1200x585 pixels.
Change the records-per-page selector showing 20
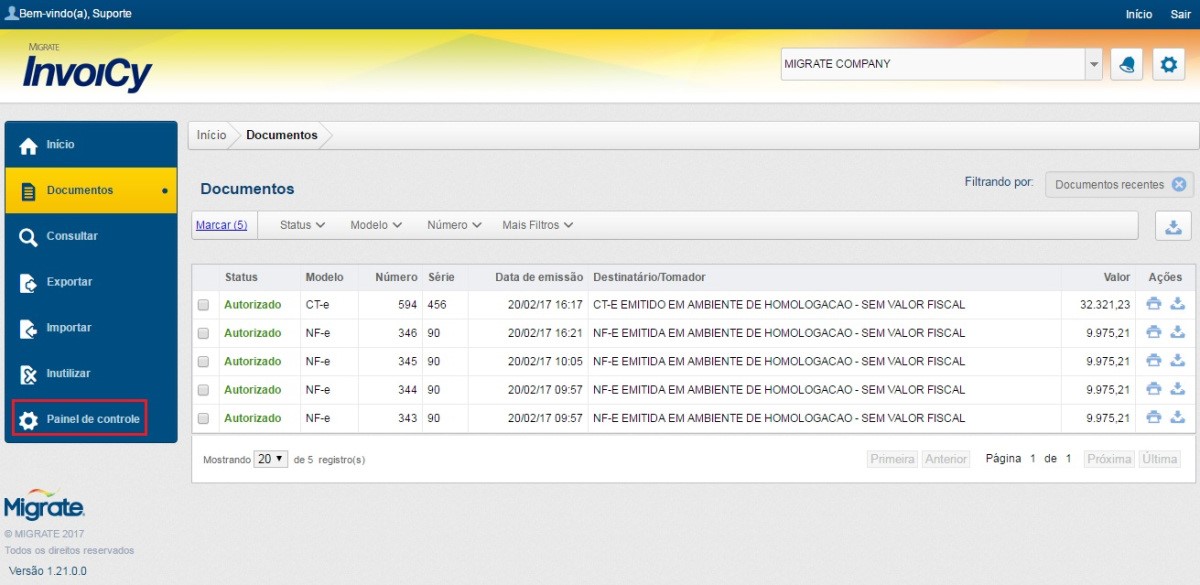click(270, 459)
